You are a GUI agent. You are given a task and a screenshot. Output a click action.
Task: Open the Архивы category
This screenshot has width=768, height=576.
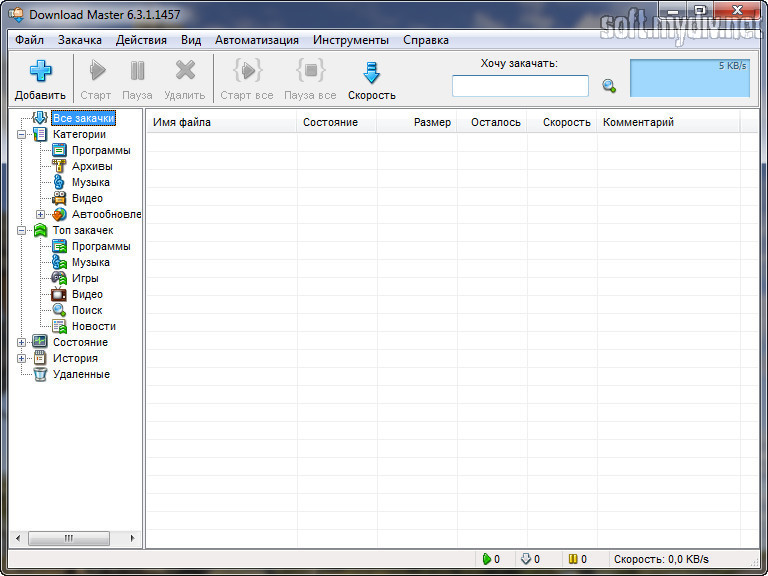tap(92, 167)
